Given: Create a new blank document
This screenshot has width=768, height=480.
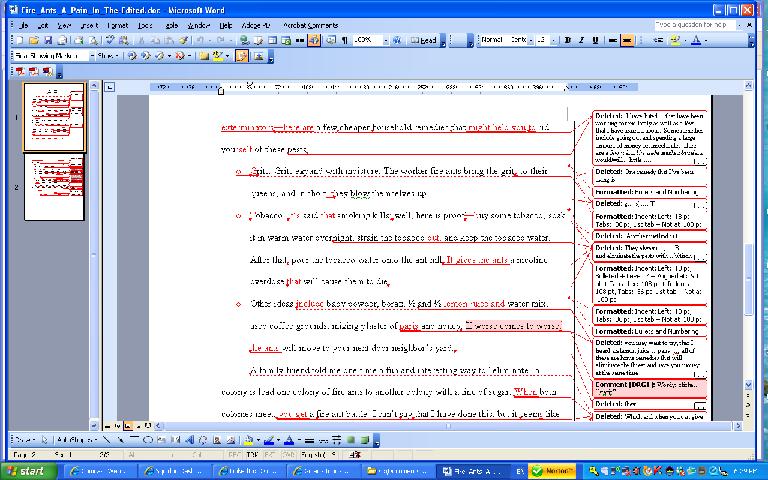Looking at the screenshot, I should 20,40.
